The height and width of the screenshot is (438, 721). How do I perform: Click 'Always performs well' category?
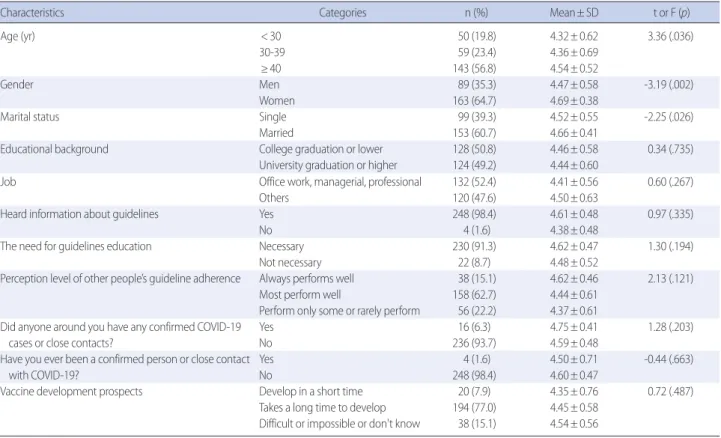(x=307, y=279)
